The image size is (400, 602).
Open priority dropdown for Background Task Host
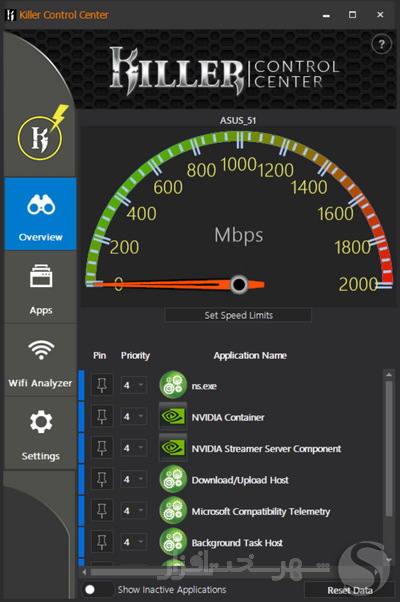pyautogui.click(x=133, y=542)
